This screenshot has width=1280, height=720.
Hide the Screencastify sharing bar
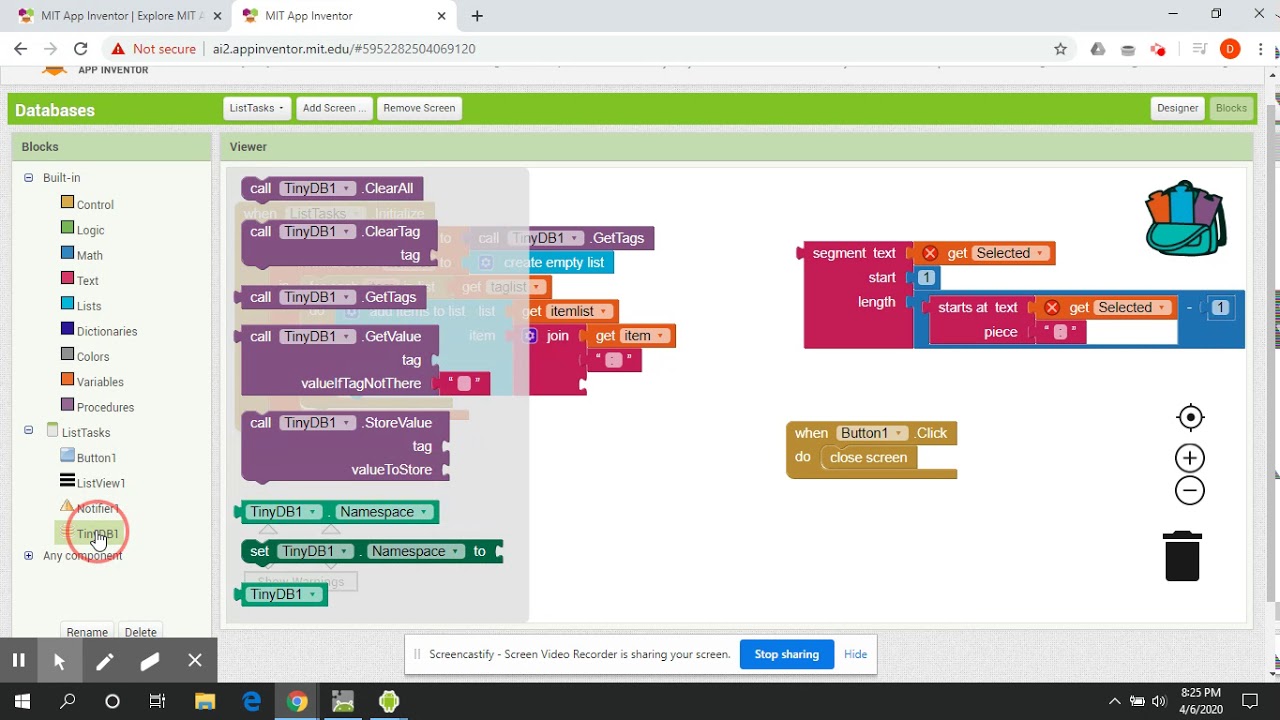click(x=855, y=654)
